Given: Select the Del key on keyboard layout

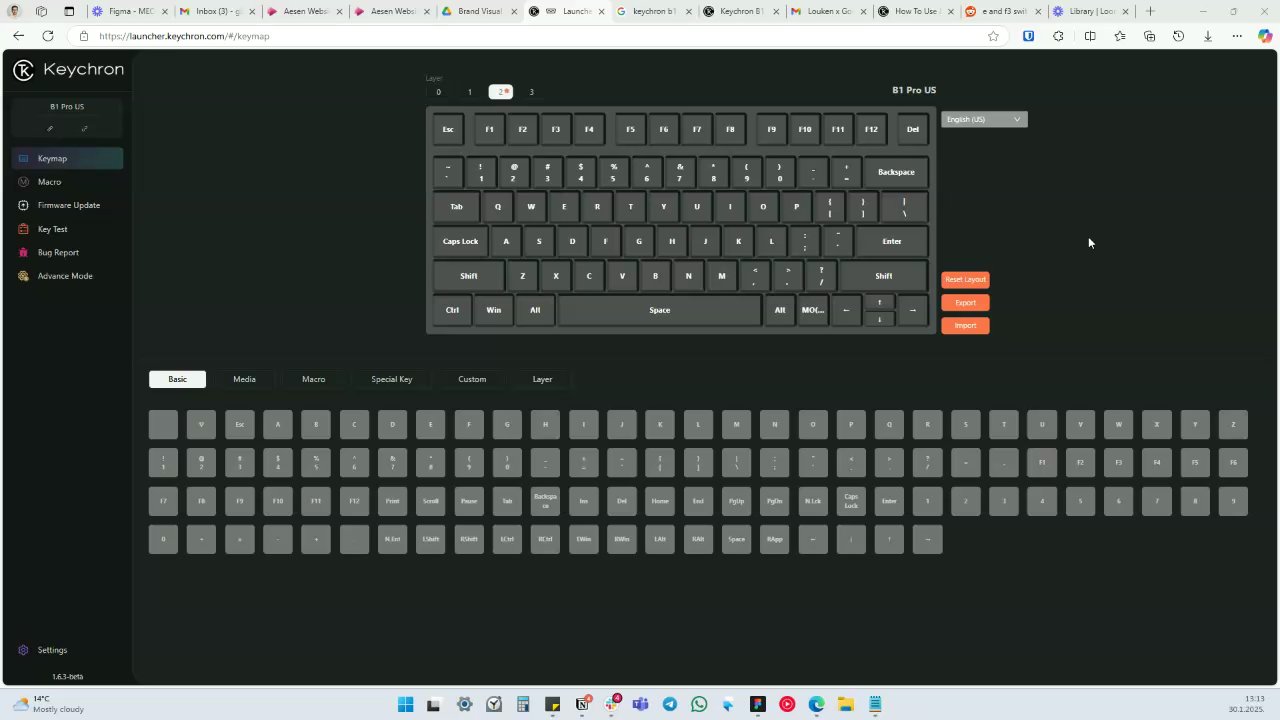Looking at the screenshot, I should [913, 129].
